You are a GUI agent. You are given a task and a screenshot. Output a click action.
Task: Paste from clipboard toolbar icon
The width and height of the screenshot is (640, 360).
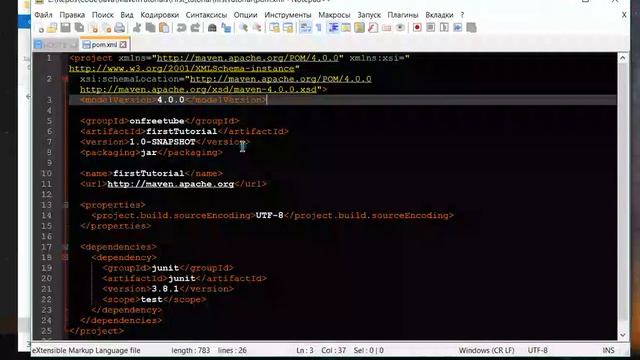click(164, 28)
